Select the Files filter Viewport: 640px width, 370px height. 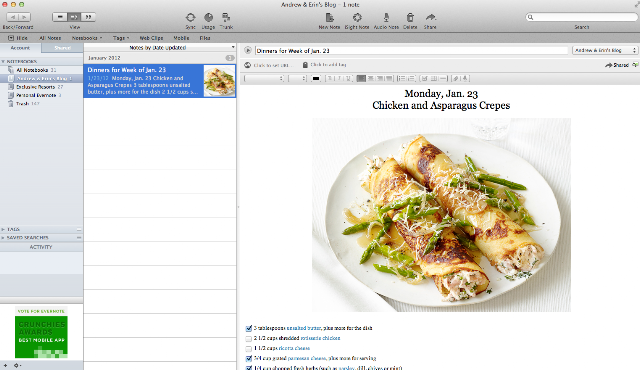point(205,38)
